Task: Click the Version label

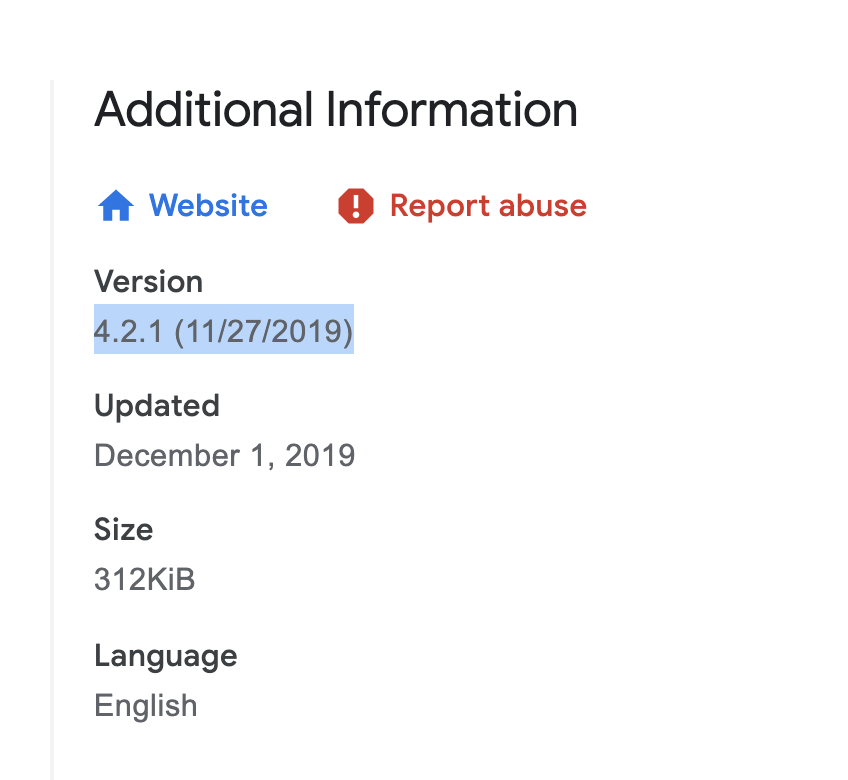Action: point(148,281)
